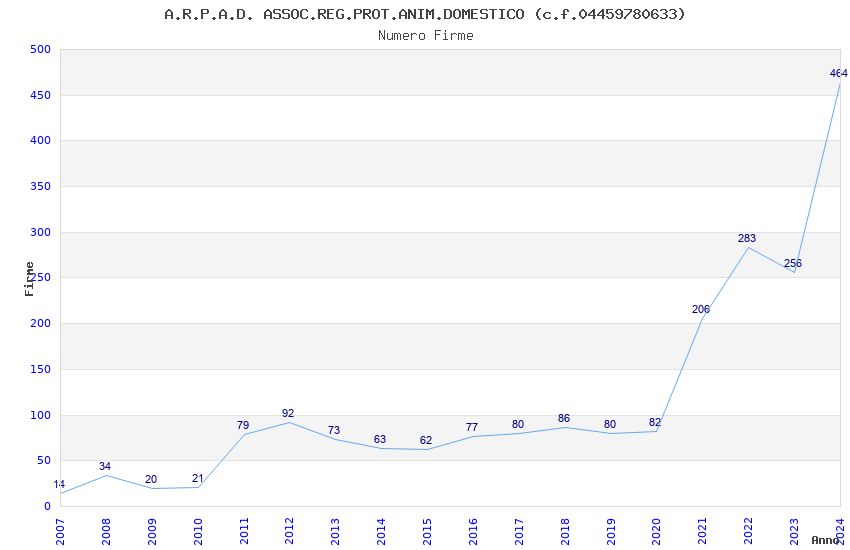
Task: Click the y-axis value 150
Action: click(40, 370)
